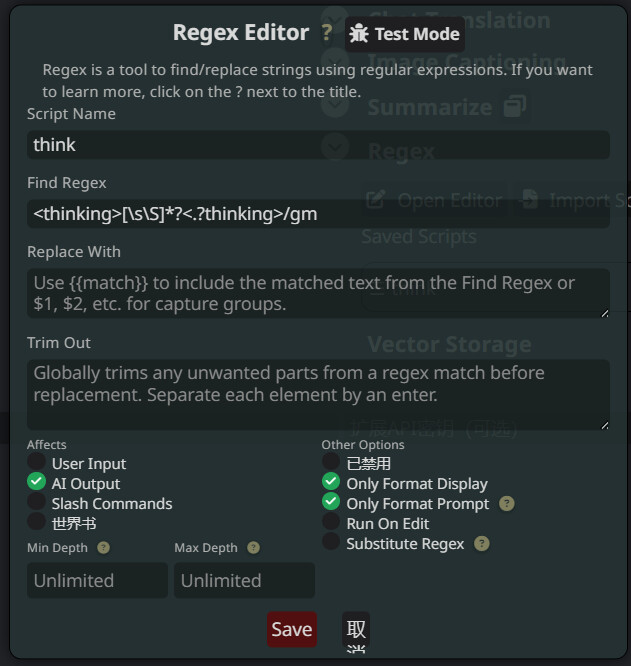Disable Only Format Display
The width and height of the screenshot is (631, 666).
(331, 482)
